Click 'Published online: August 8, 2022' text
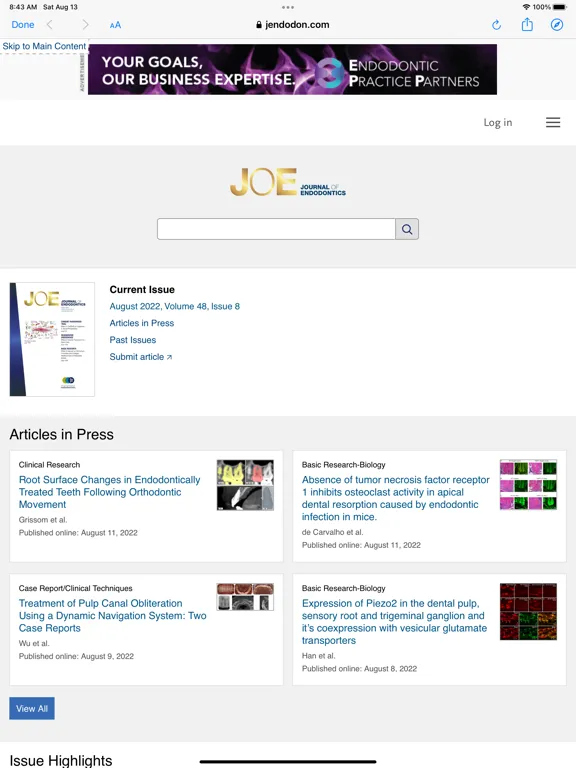 (x=360, y=669)
